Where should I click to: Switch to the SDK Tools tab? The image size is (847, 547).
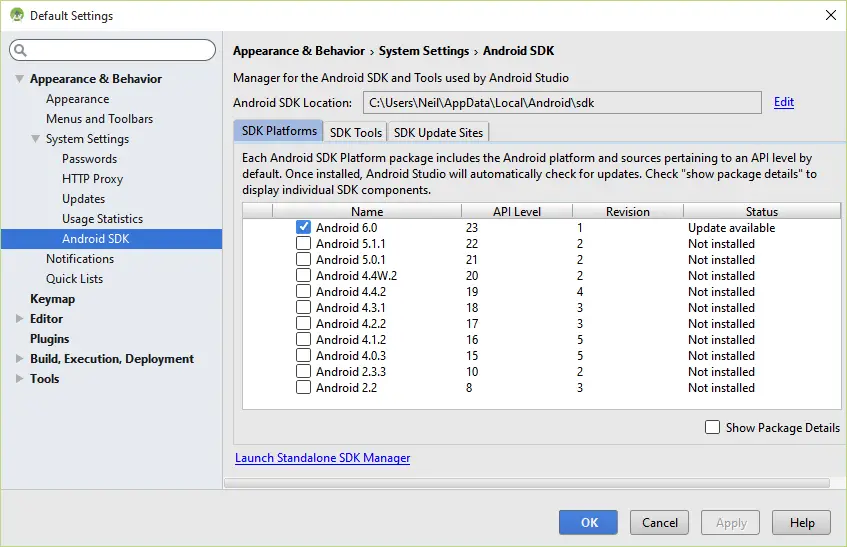point(356,132)
